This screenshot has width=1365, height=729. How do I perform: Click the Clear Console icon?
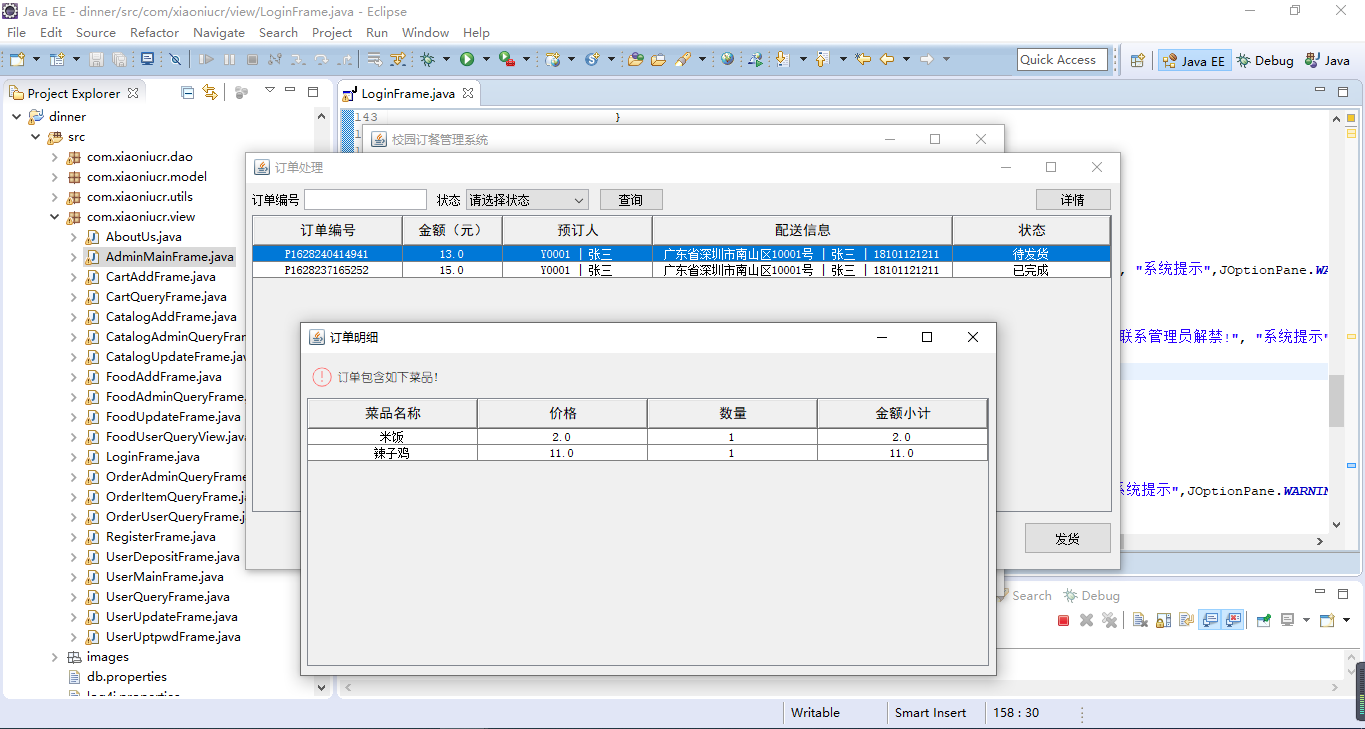(x=1140, y=620)
